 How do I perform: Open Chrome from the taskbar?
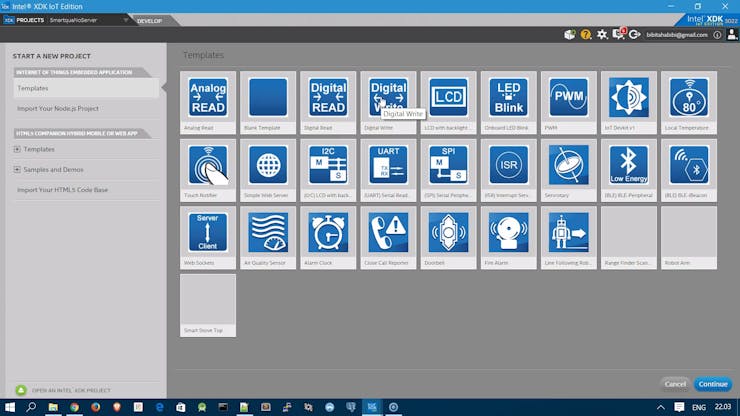coord(75,407)
